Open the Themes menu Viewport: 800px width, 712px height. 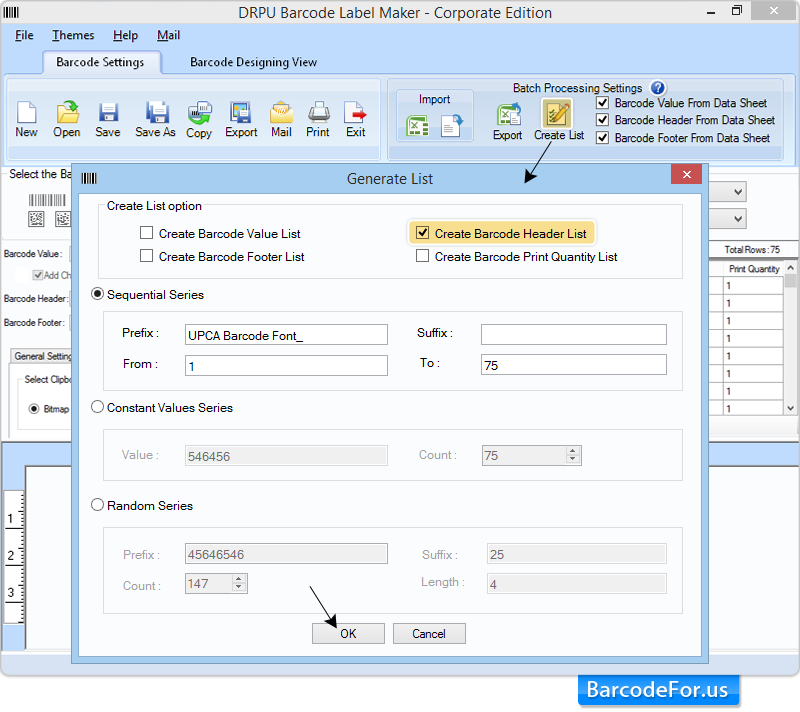(73, 35)
